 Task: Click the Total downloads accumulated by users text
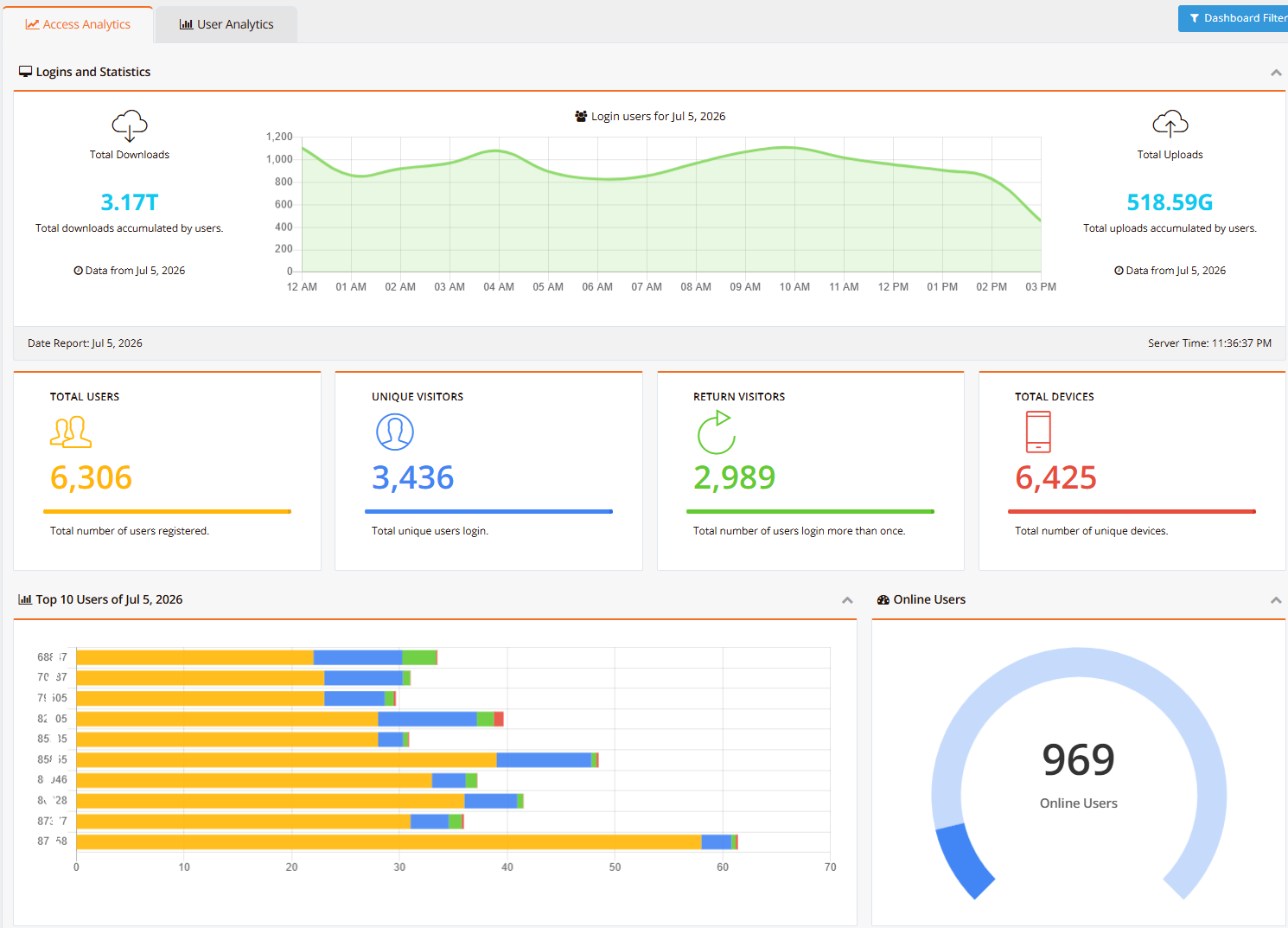[x=130, y=228]
